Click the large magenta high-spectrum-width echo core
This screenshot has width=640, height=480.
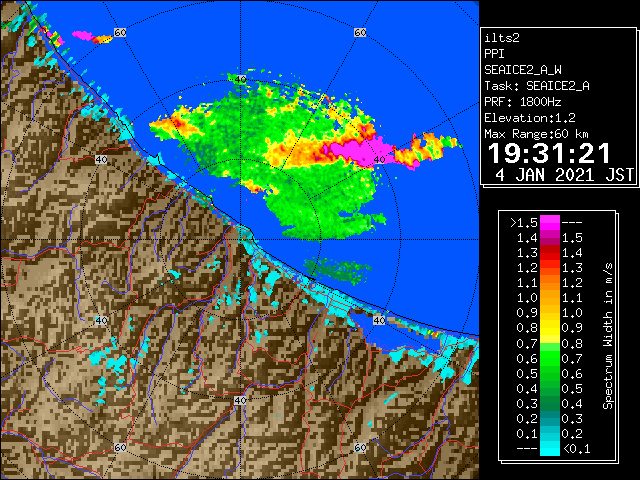coord(359,151)
